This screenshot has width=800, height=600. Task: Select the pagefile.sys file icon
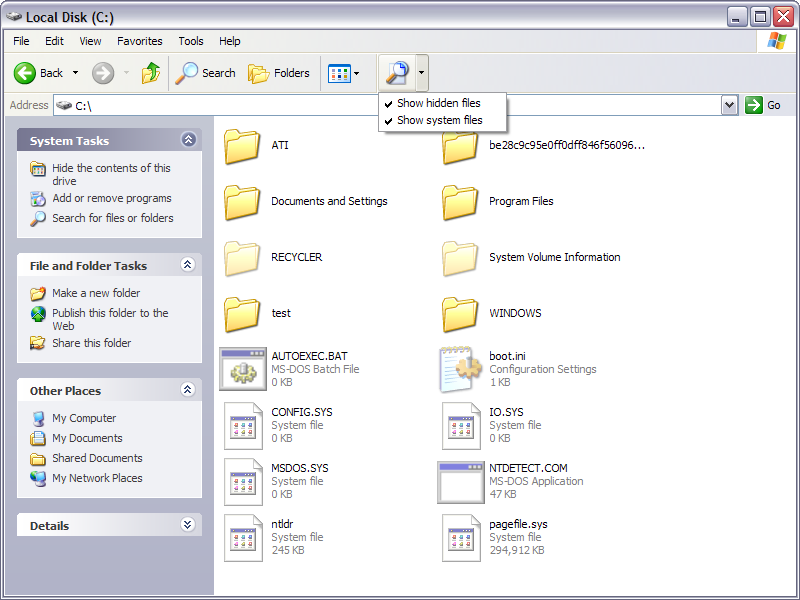[461, 538]
